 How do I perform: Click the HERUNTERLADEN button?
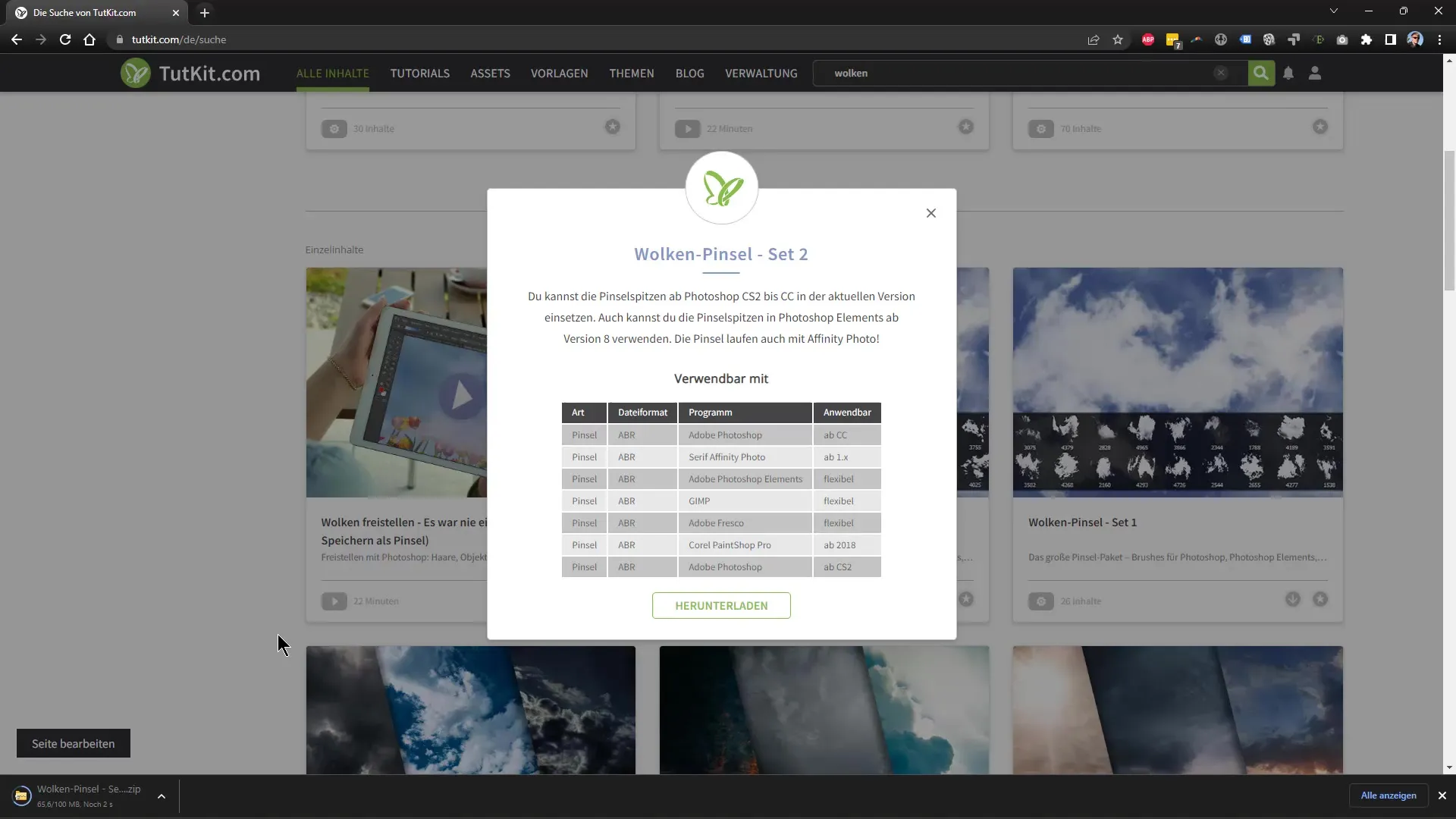(x=721, y=605)
